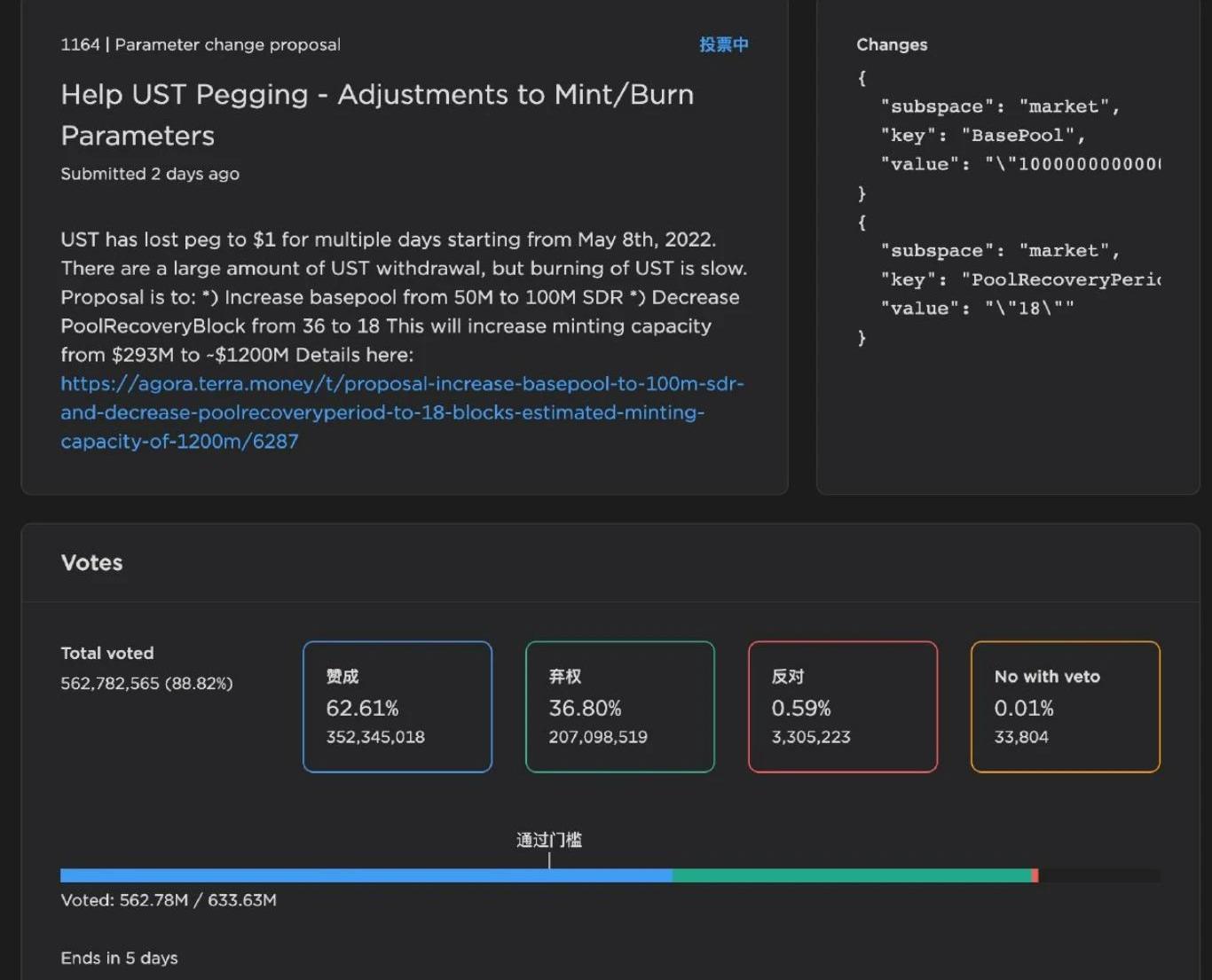Click the Submitted 2 days ago text

(150, 174)
